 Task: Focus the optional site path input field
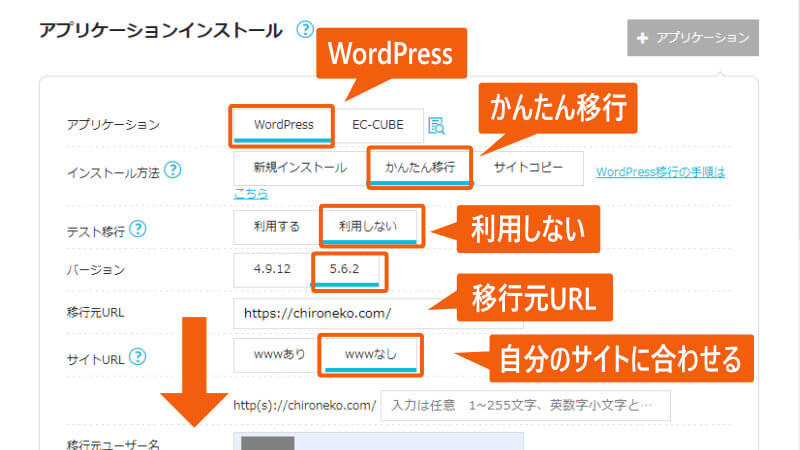[526, 406]
